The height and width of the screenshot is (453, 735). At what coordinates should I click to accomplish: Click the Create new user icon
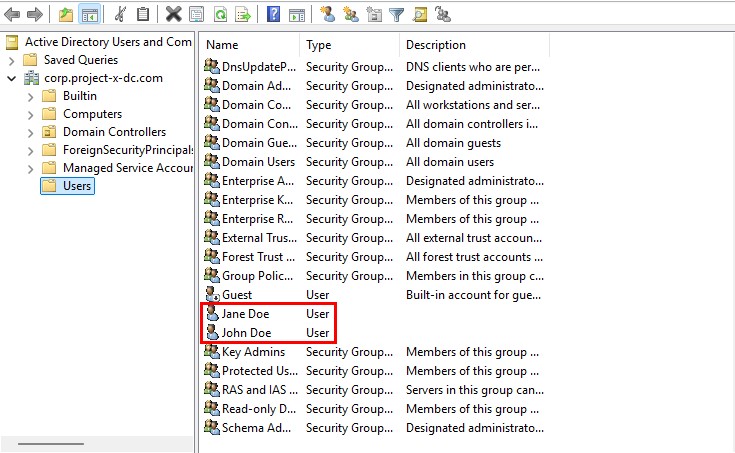point(327,14)
